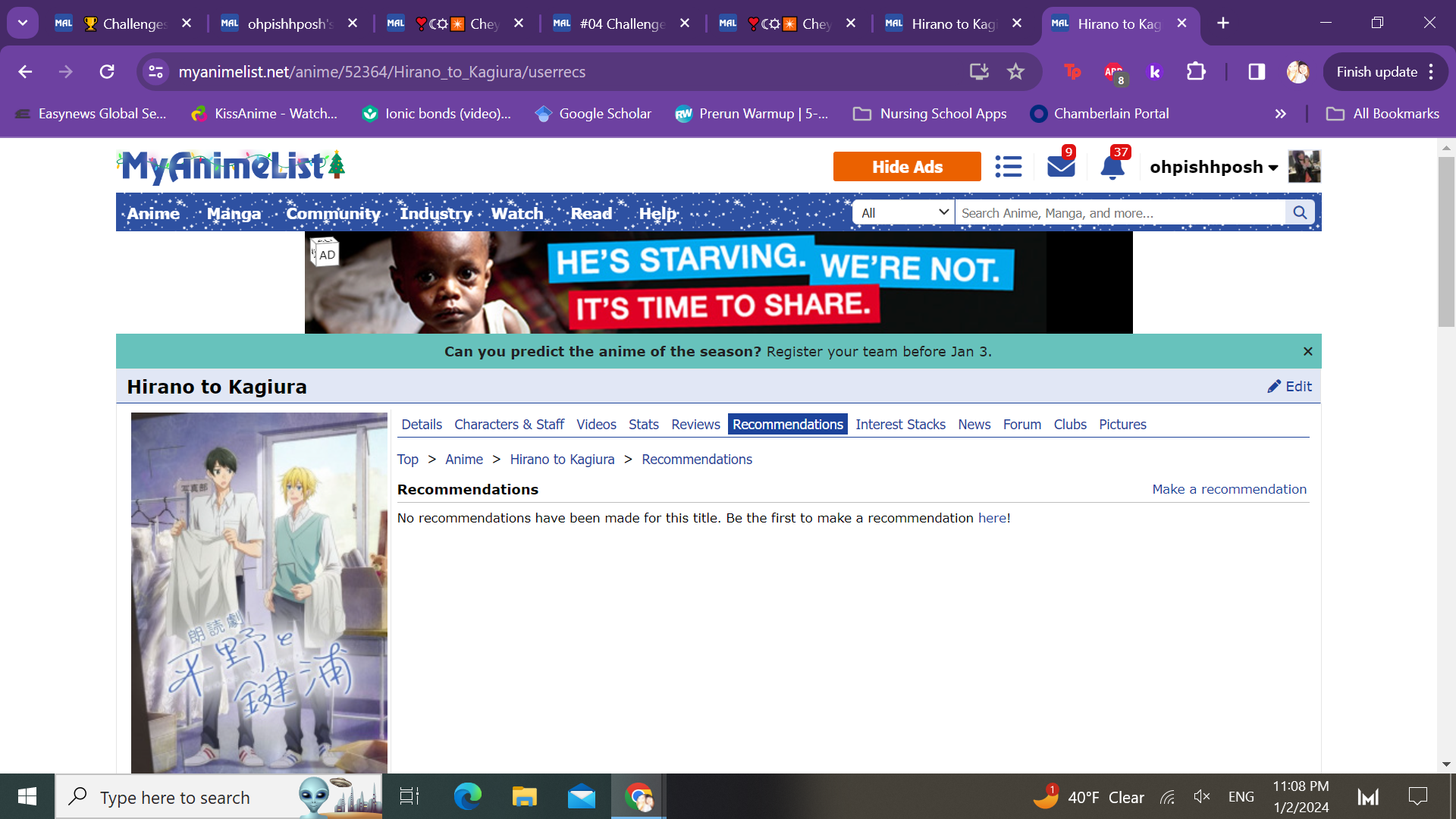Open the MyAnimeList list icon menu

[1008, 167]
